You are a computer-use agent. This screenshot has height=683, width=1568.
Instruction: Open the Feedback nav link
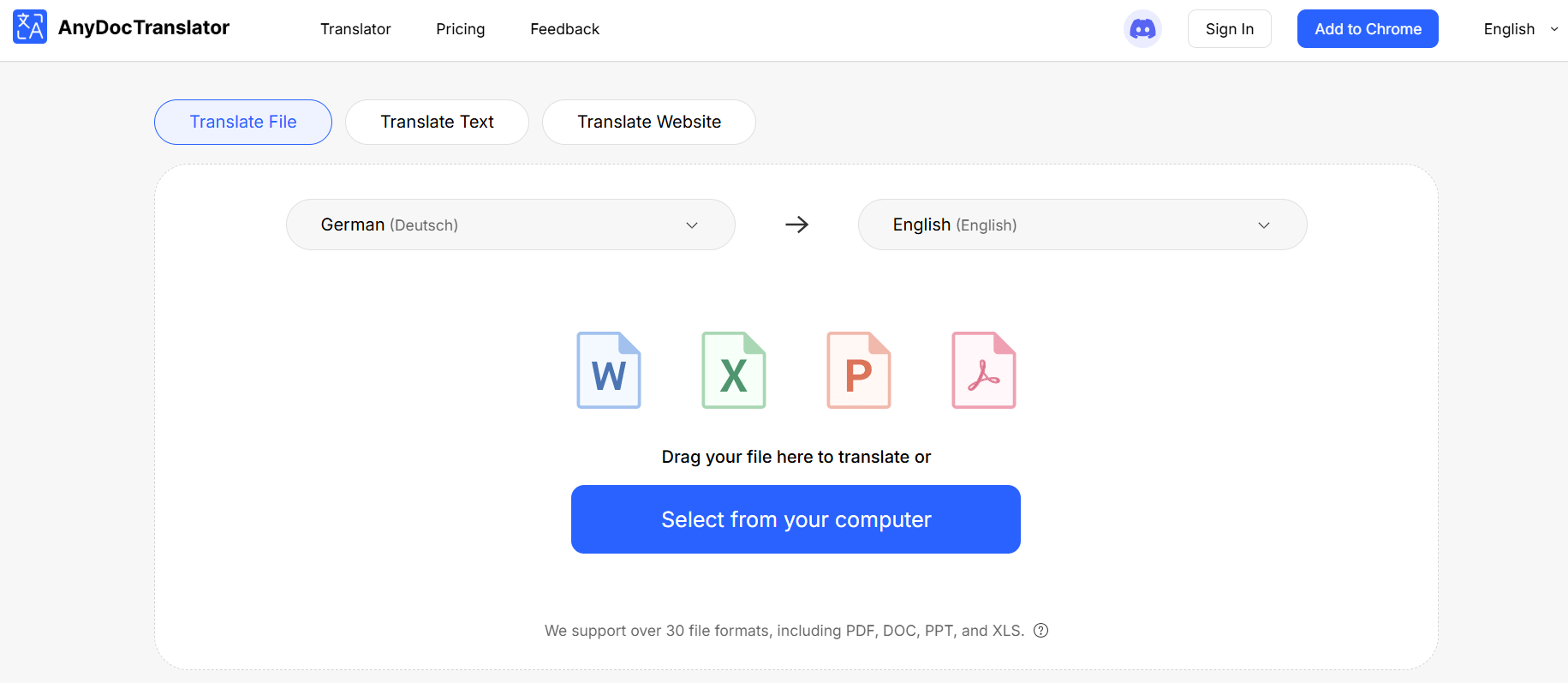click(x=564, y=29)
